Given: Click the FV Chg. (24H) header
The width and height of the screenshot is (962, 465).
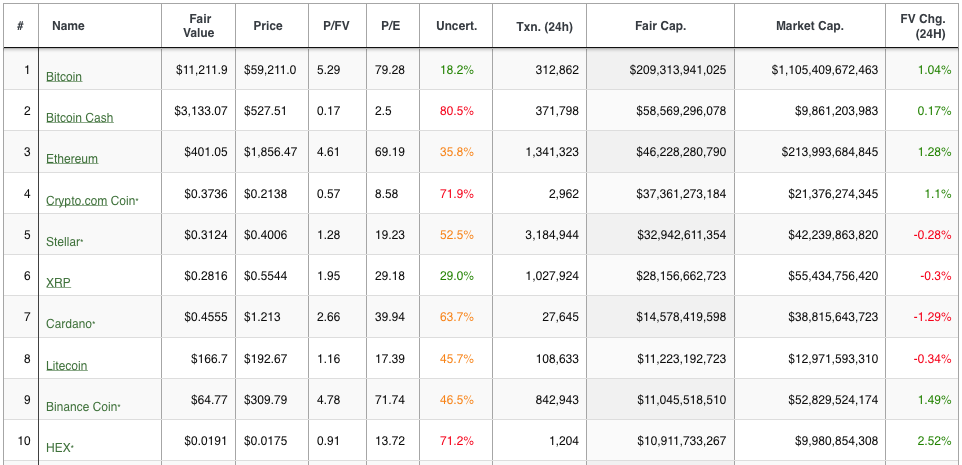Looking at the screenshot, I should (922, 26).
